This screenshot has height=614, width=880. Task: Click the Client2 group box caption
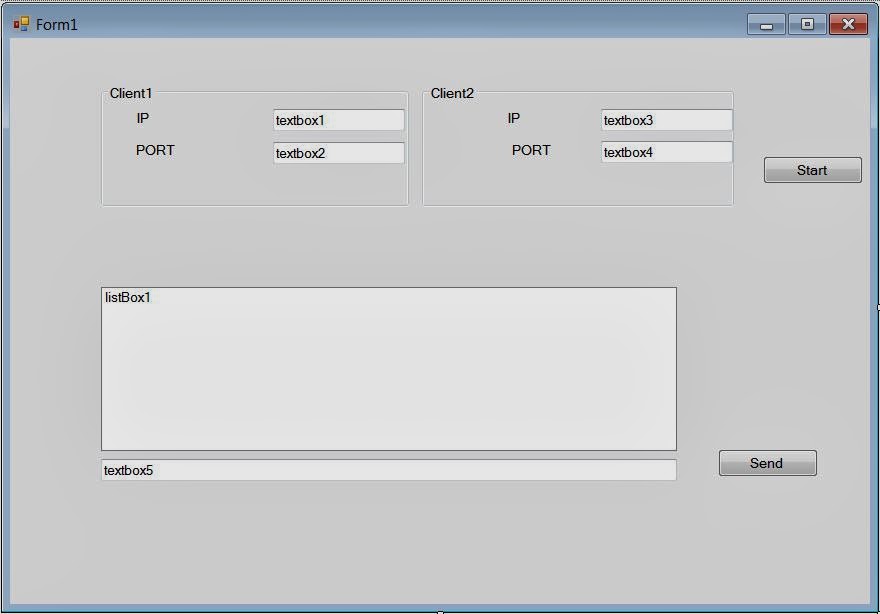coord(452,93)
